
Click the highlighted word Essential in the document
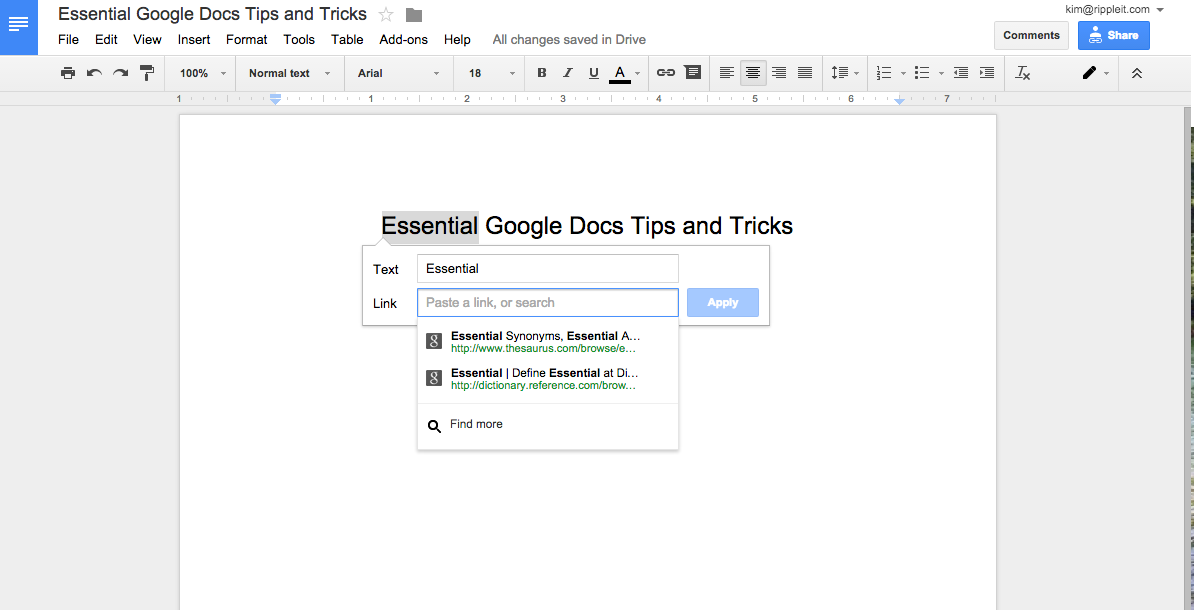click(430, 226)
